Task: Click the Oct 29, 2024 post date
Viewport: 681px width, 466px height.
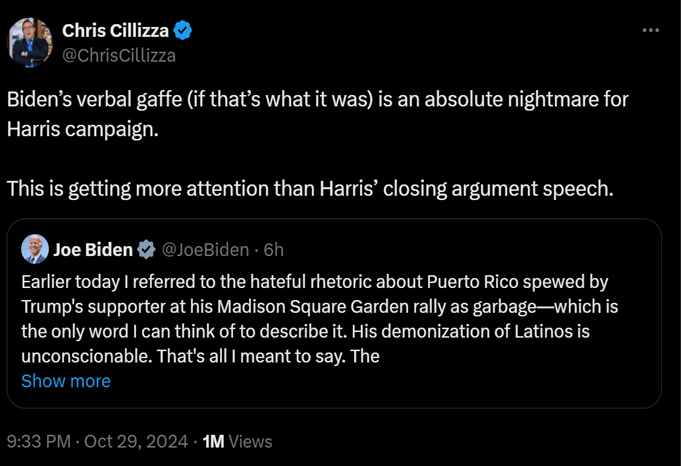Action: point(136,441)
